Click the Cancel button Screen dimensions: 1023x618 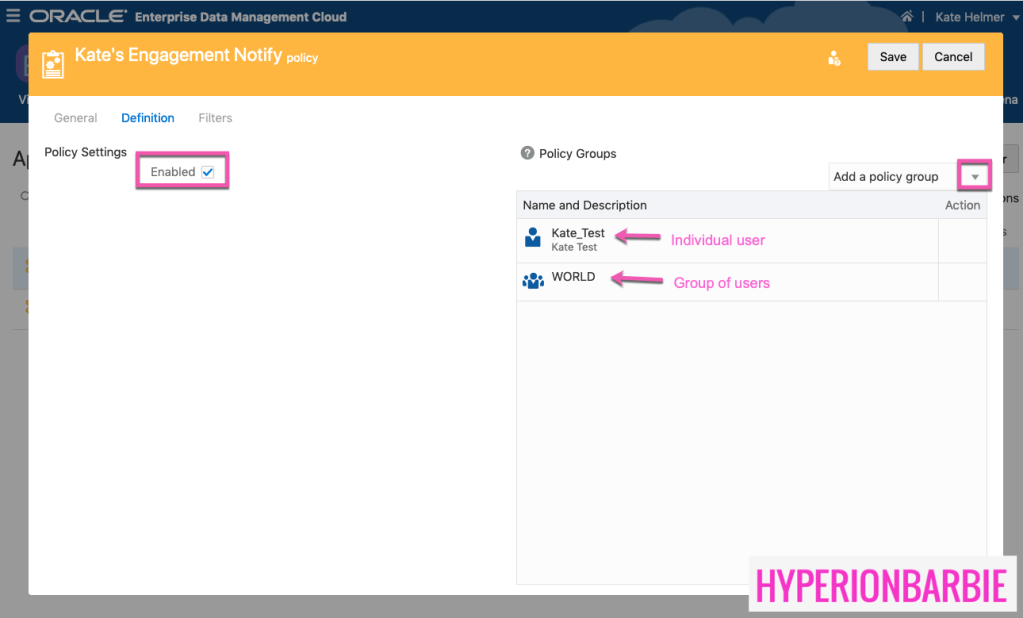pos(953,57)
